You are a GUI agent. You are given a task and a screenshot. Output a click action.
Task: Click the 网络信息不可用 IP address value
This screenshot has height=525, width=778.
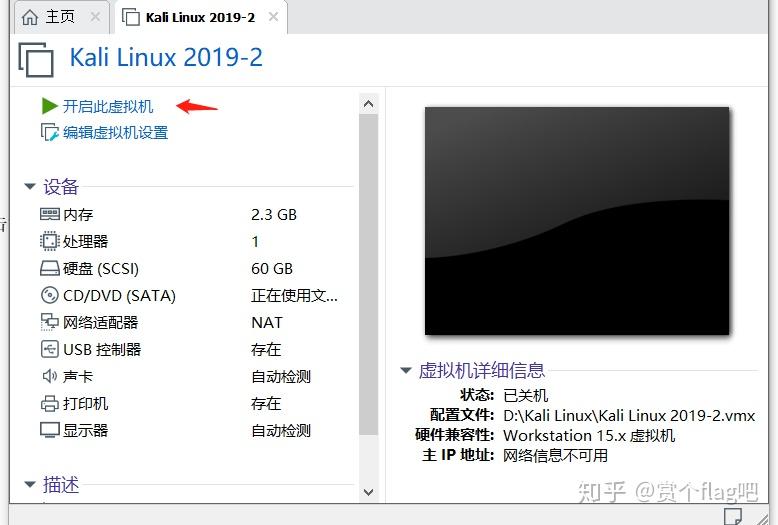[x=555, y=455]
